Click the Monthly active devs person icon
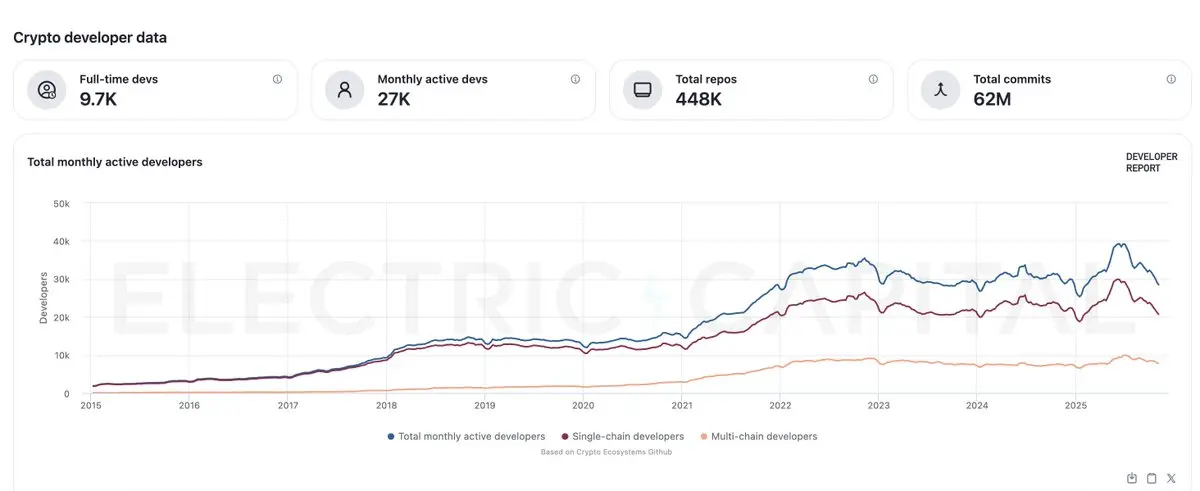Image resolution: width=1200 pixels, height=491 pixels. 345,90
